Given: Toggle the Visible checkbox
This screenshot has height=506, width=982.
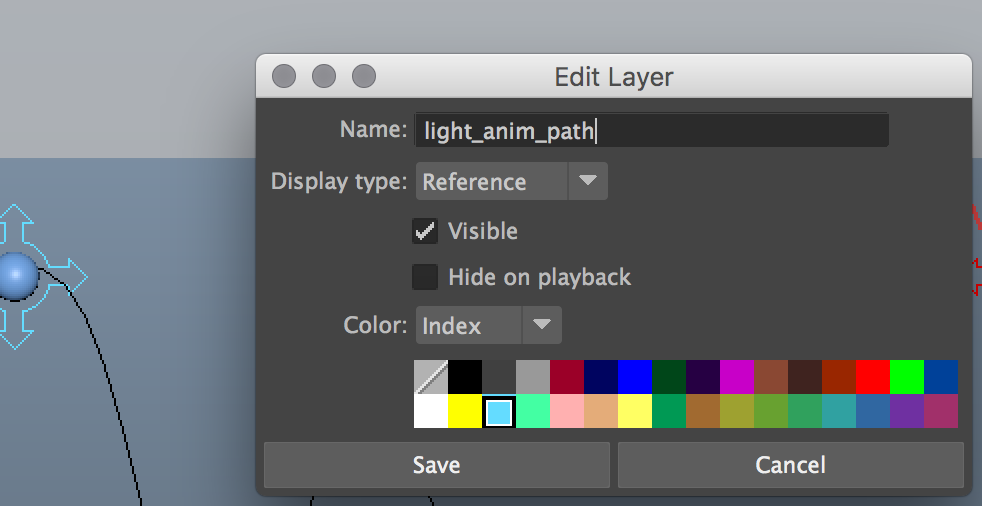Looking at the screenshot, I should click(x=425, y=231).
